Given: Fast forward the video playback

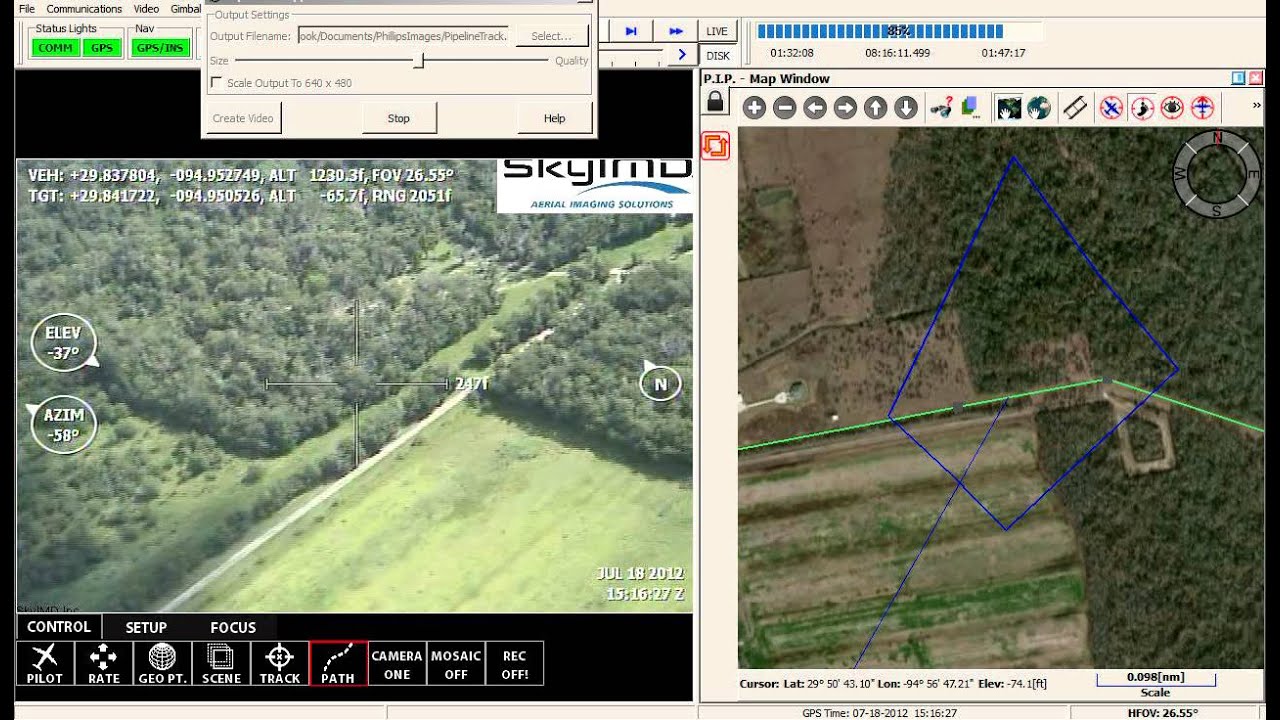Looking at the screenshot, I should 676,31.
